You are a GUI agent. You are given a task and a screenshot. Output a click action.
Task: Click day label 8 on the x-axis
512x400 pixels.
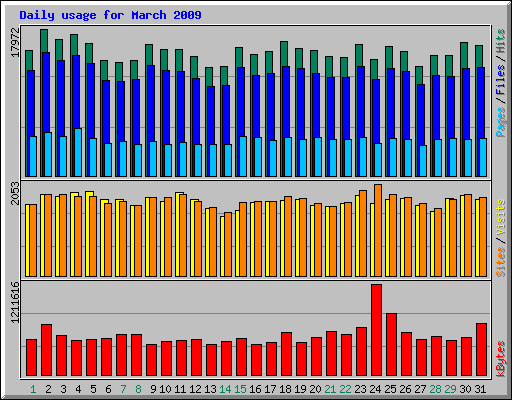(138, 389)
